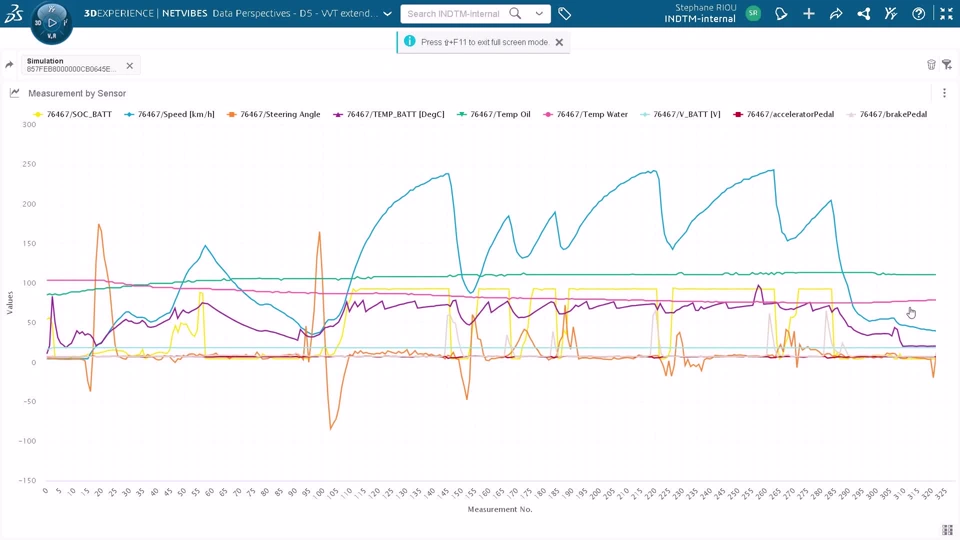The height and width of the screenshot is (540, 960).
Task: Open the notifications icon in header
Action: click(x=781, y=13)
